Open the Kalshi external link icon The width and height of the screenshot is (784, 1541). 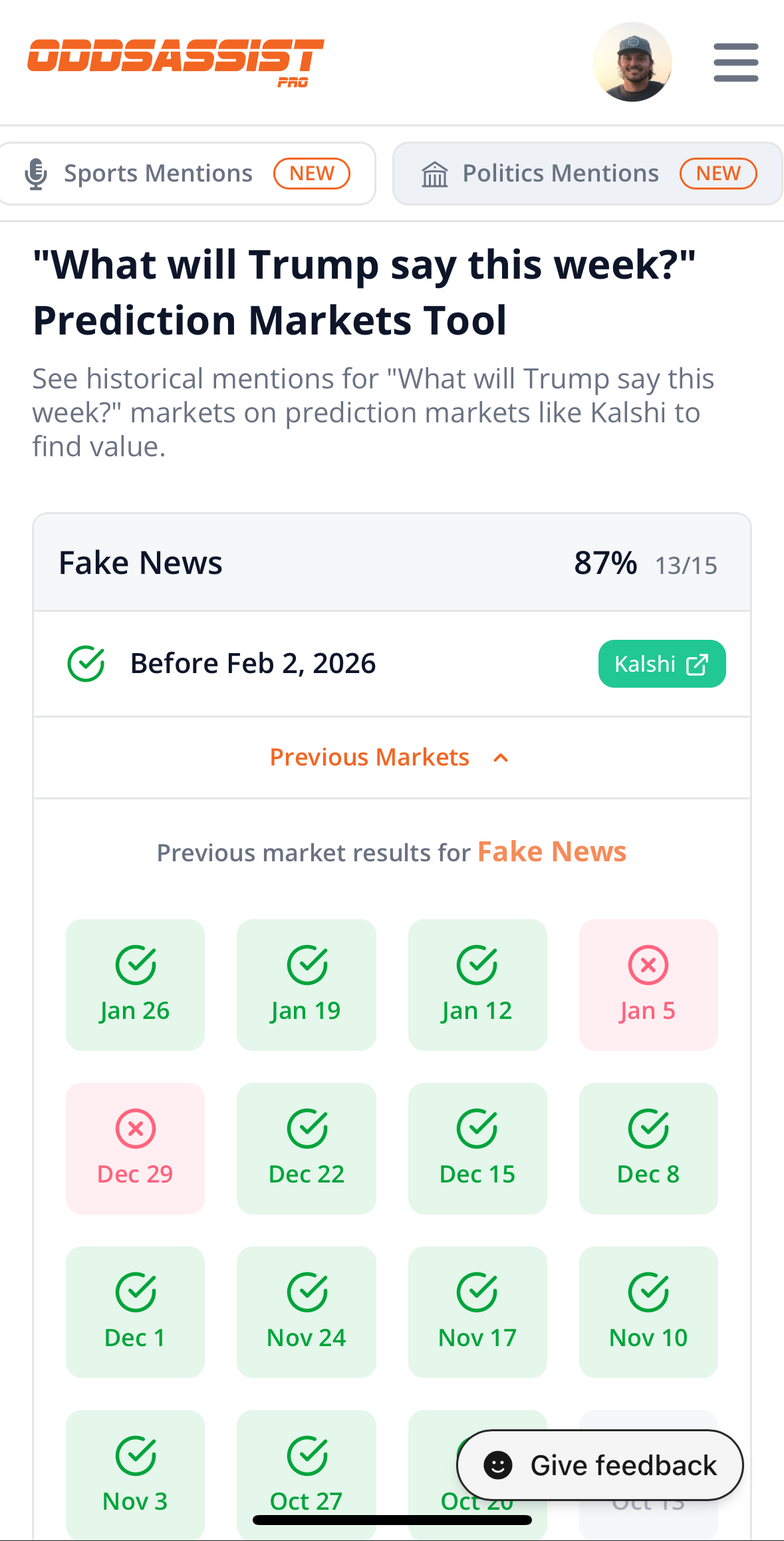pyautogui.click(x=696, y=663)
